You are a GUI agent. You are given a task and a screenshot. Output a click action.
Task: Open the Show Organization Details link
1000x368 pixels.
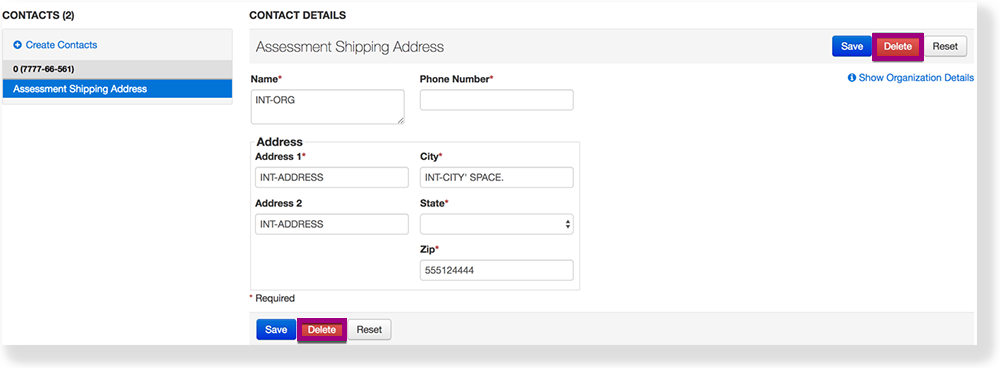[x=916, y=78]
